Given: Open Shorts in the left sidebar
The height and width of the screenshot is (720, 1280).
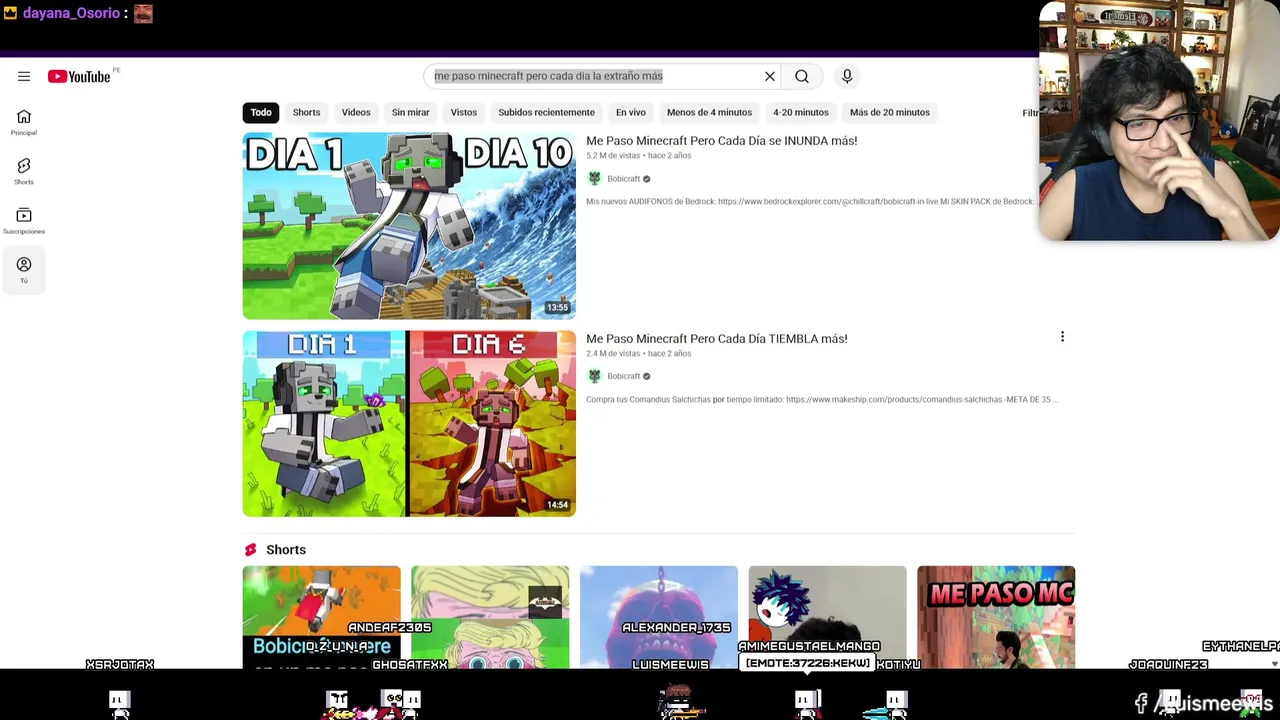Looking at the screenshot, I should coord(24,171).
